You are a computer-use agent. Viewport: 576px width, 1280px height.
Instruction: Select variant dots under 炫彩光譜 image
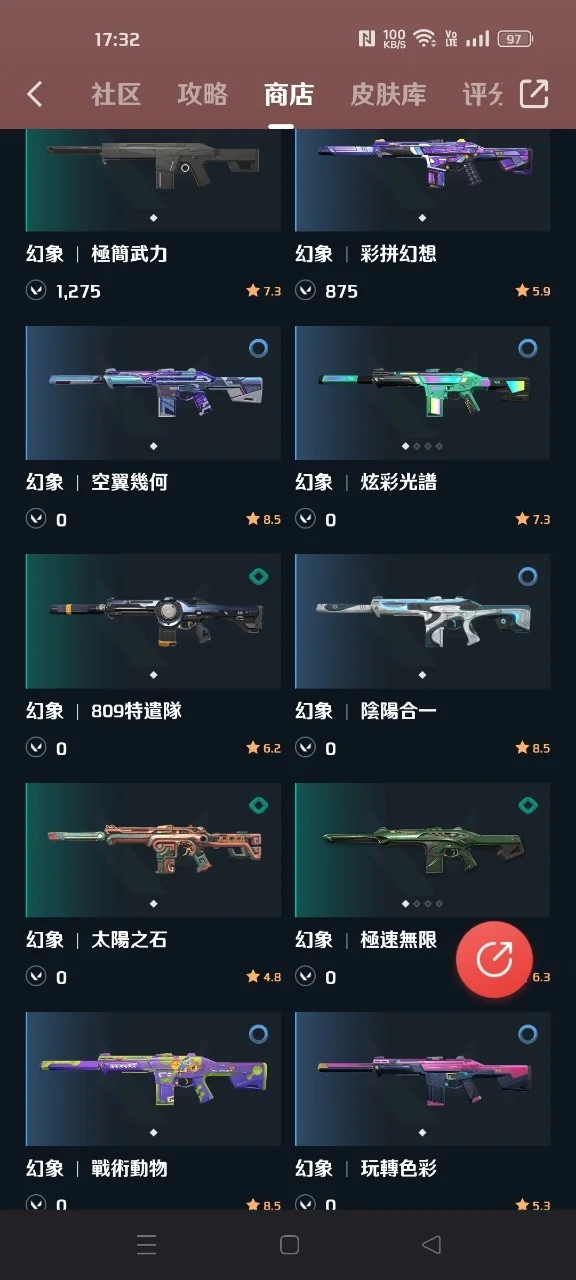(422, 446)
